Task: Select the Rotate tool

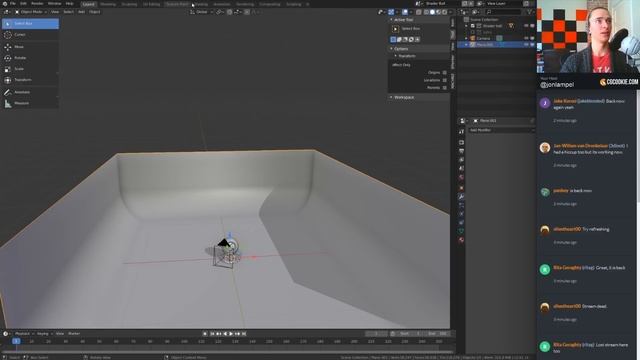Action: pyautogui.click(x=30, y=58)
